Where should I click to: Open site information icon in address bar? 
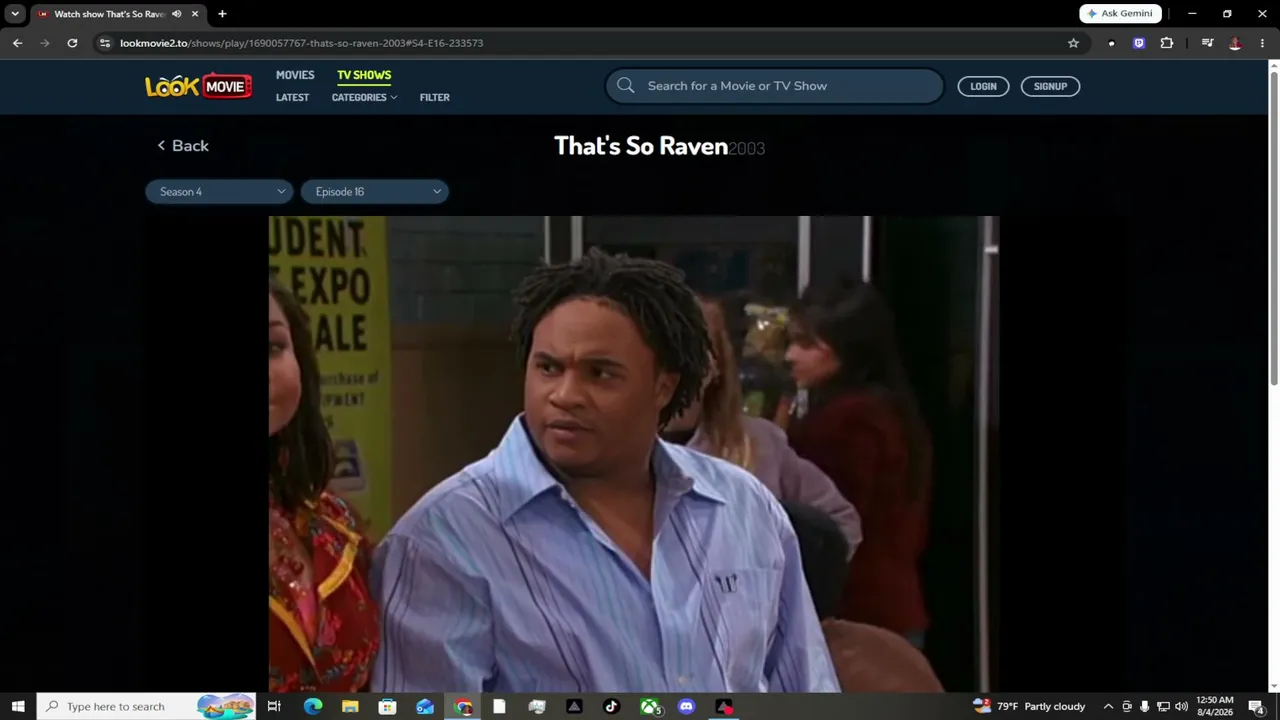pyautogui.click(x=105, y=43)
